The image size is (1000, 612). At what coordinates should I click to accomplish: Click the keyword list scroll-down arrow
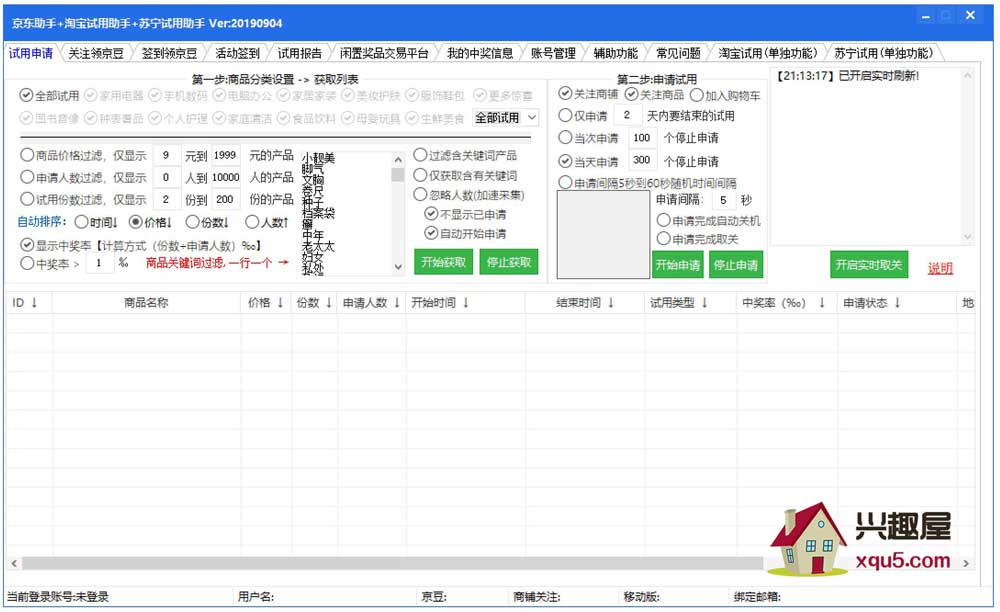397,268
